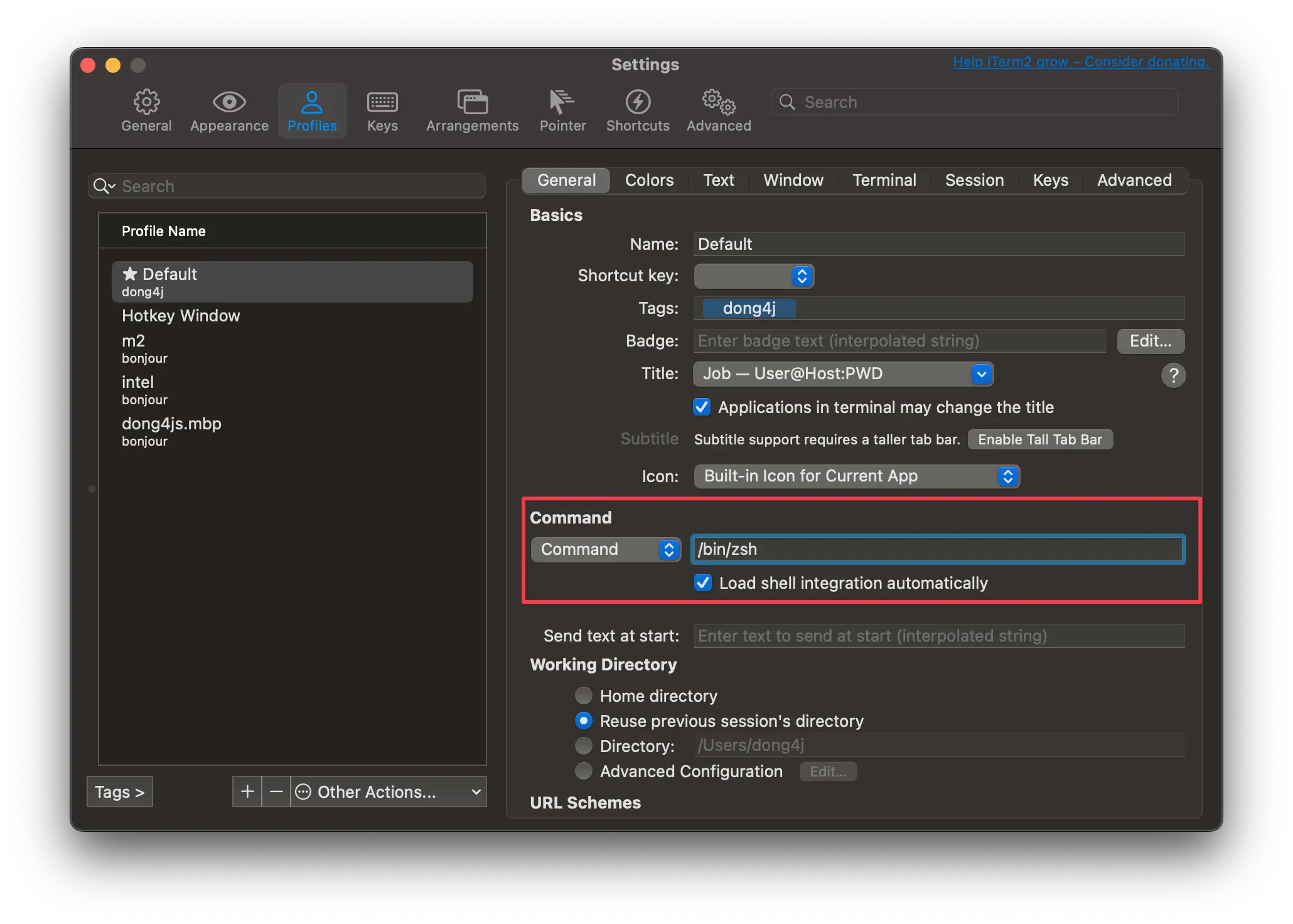Add a new profile with plus button

pyautogui.click(x=247, y=792)
